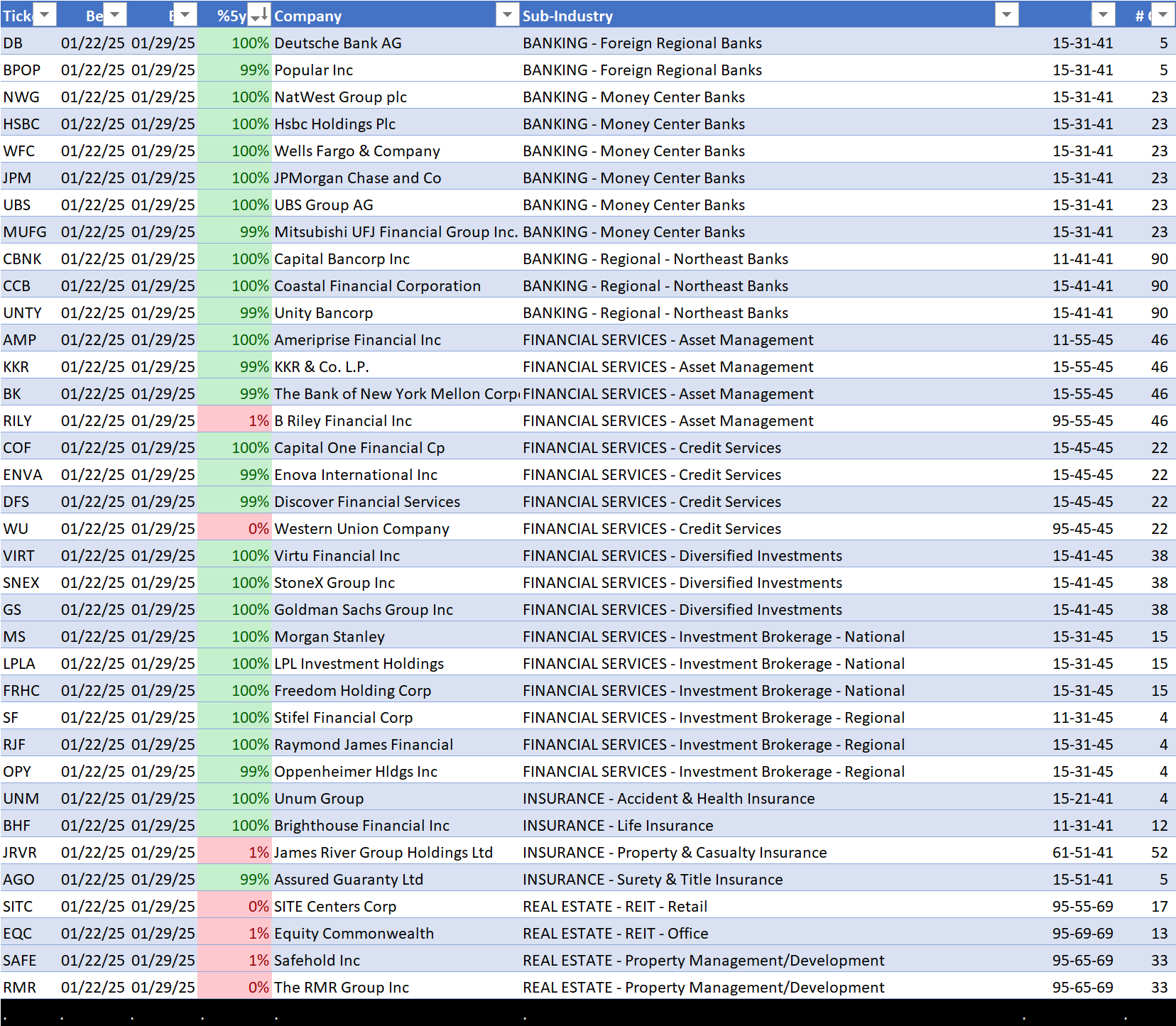The width and height of the screenshot is (1176, 1026).
Task: Click the Ameriprise Financial Inc cell
Action: (x=357, y=340)
